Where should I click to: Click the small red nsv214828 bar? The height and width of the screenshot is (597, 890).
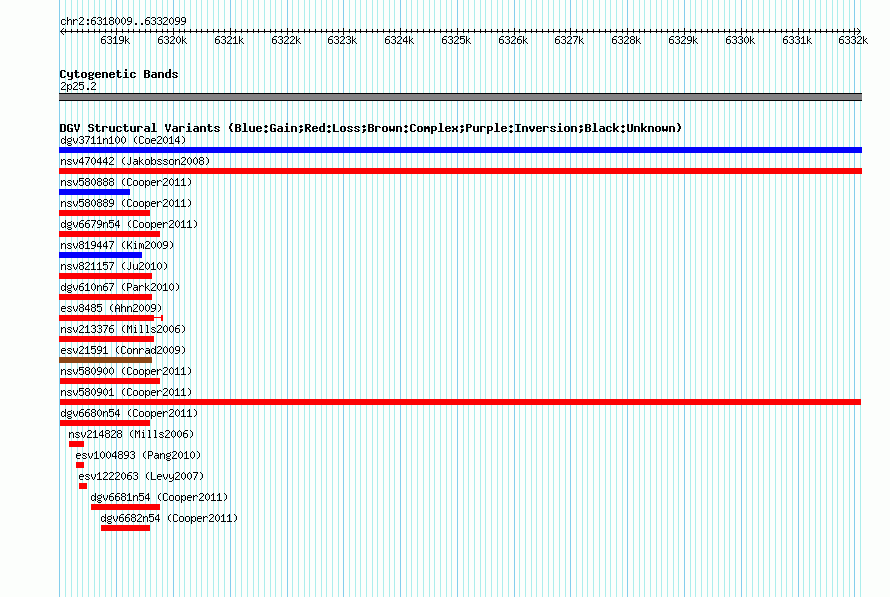pos(76,444)
